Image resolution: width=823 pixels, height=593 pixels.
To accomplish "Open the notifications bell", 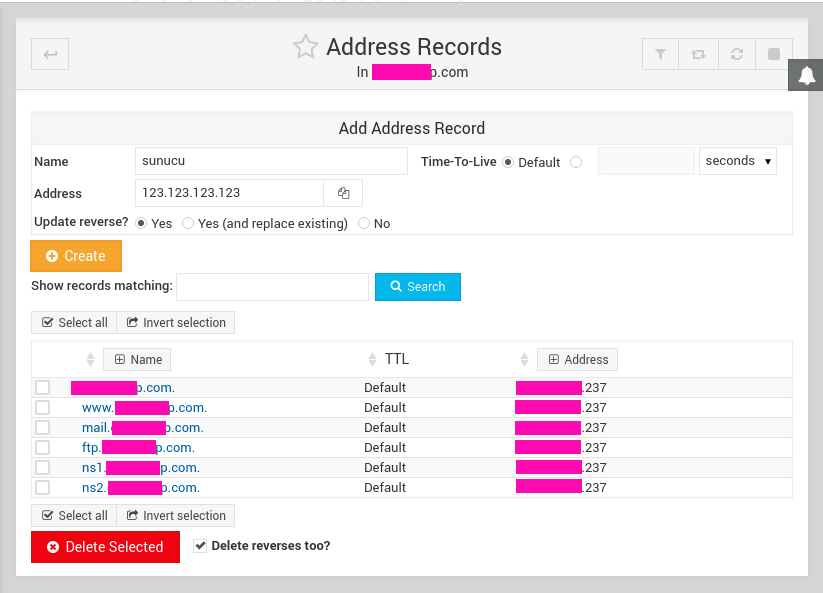I will tap(806, 76).
